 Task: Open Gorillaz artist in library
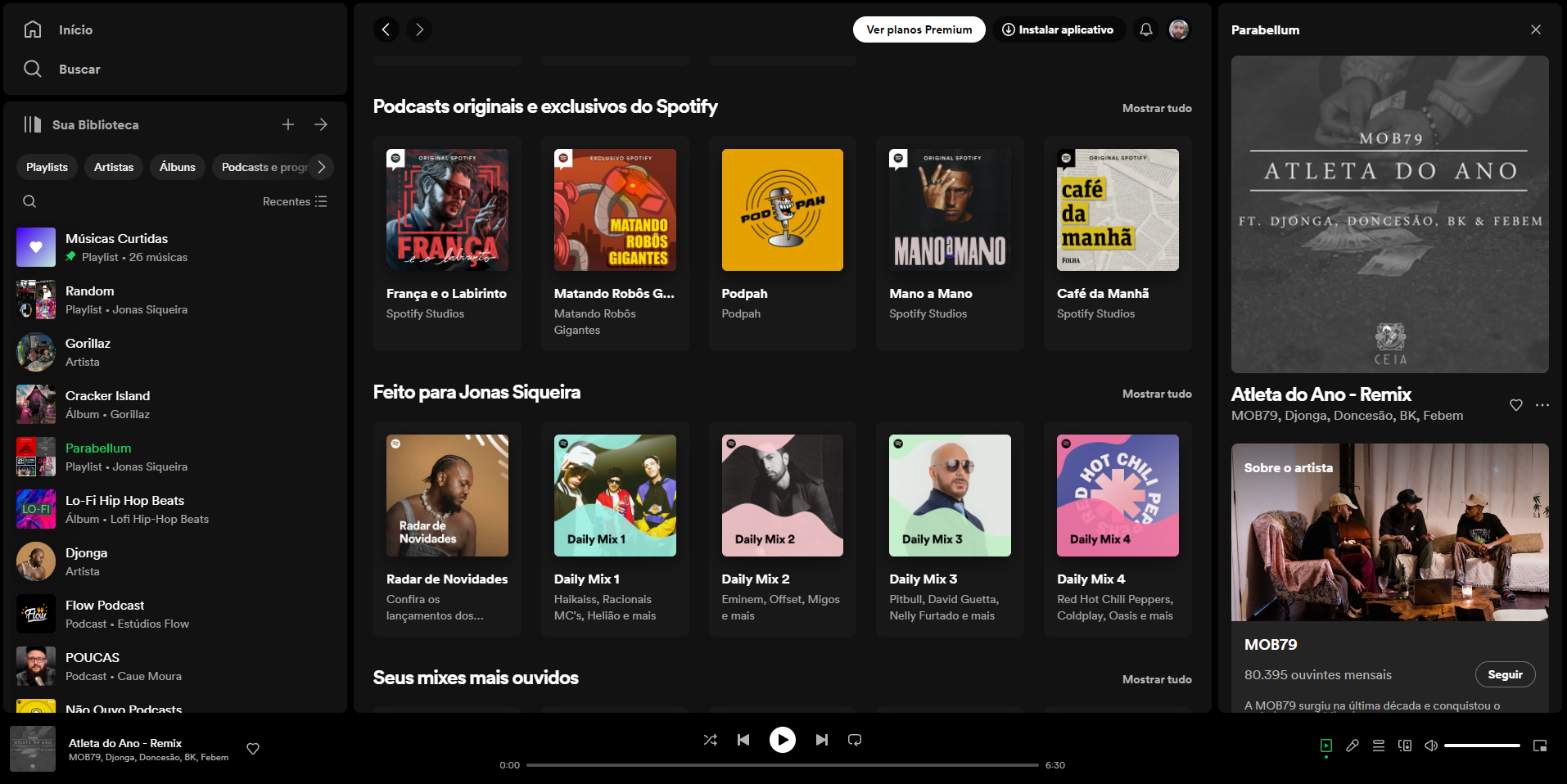174,352
